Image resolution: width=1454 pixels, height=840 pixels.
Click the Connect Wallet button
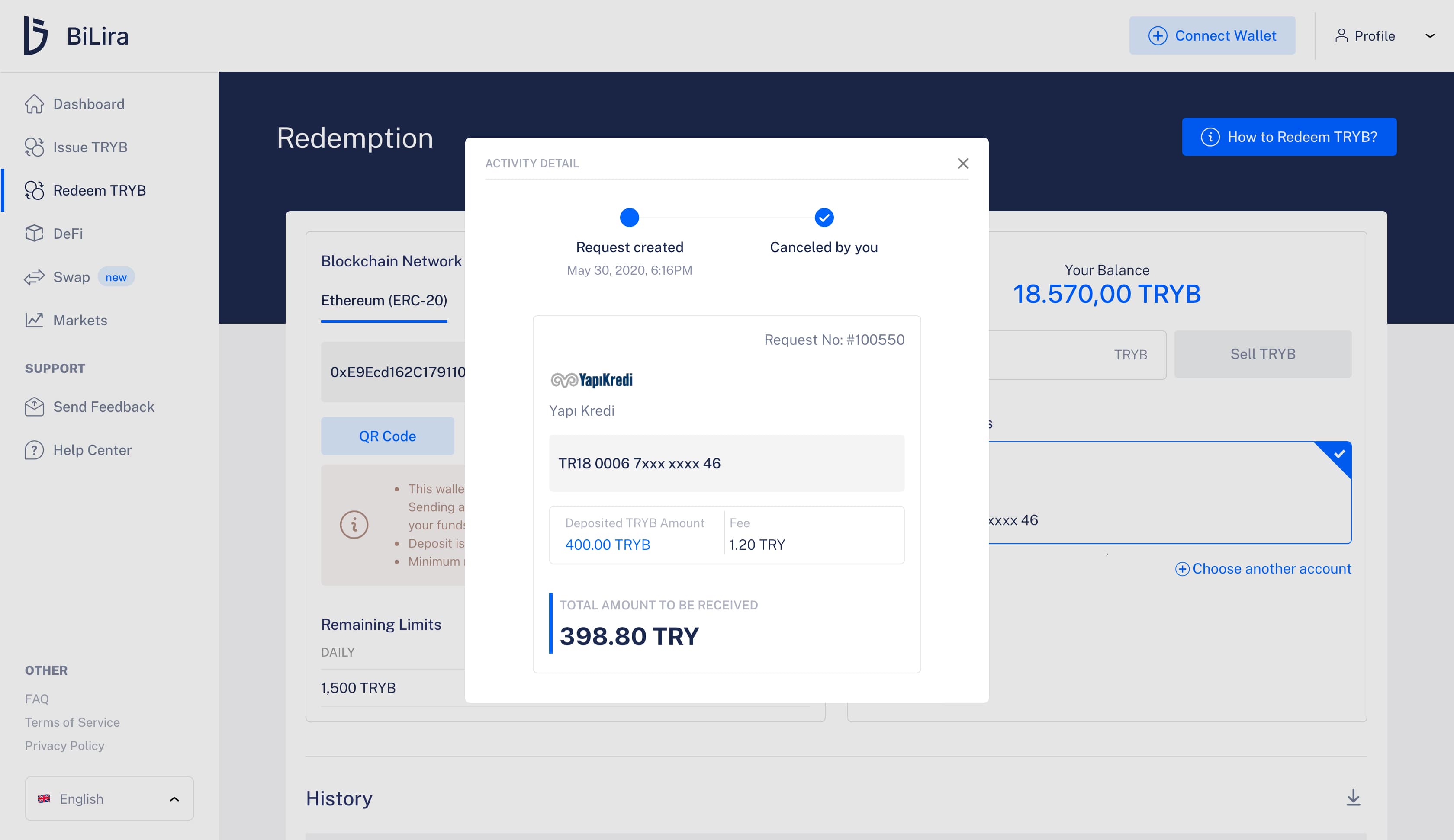coord(1212,36)
